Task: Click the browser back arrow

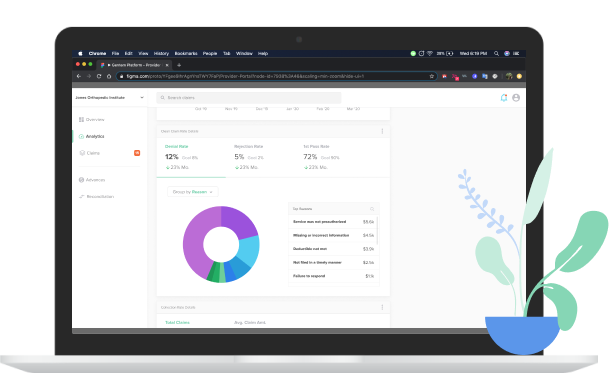Action: (x=79, y=77)
